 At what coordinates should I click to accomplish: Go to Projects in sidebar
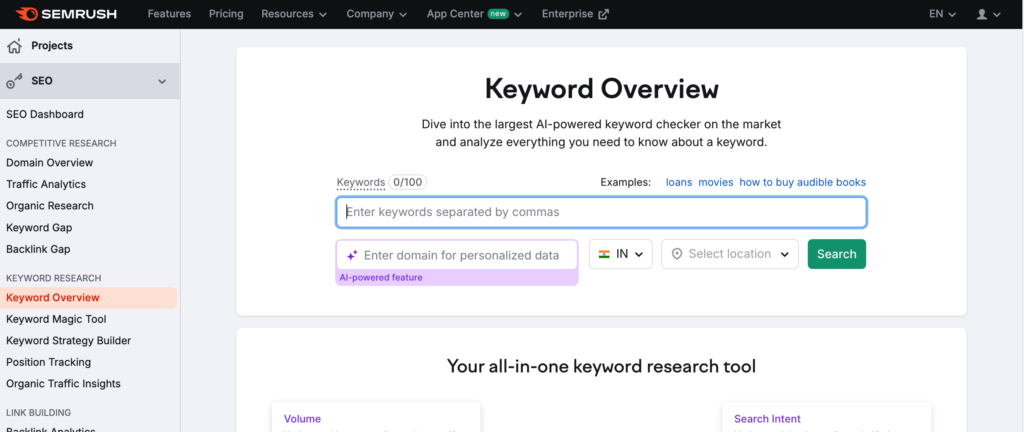point(52,46)
